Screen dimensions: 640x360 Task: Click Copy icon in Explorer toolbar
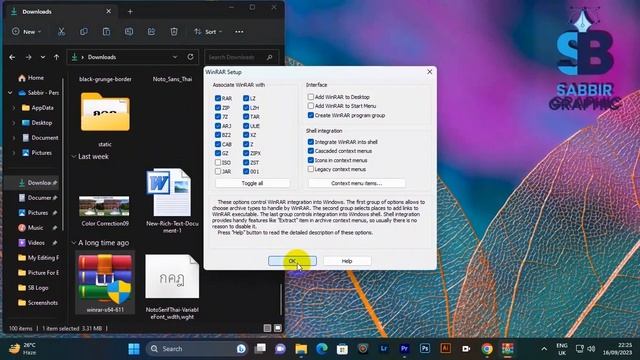(x=84, y=31)
